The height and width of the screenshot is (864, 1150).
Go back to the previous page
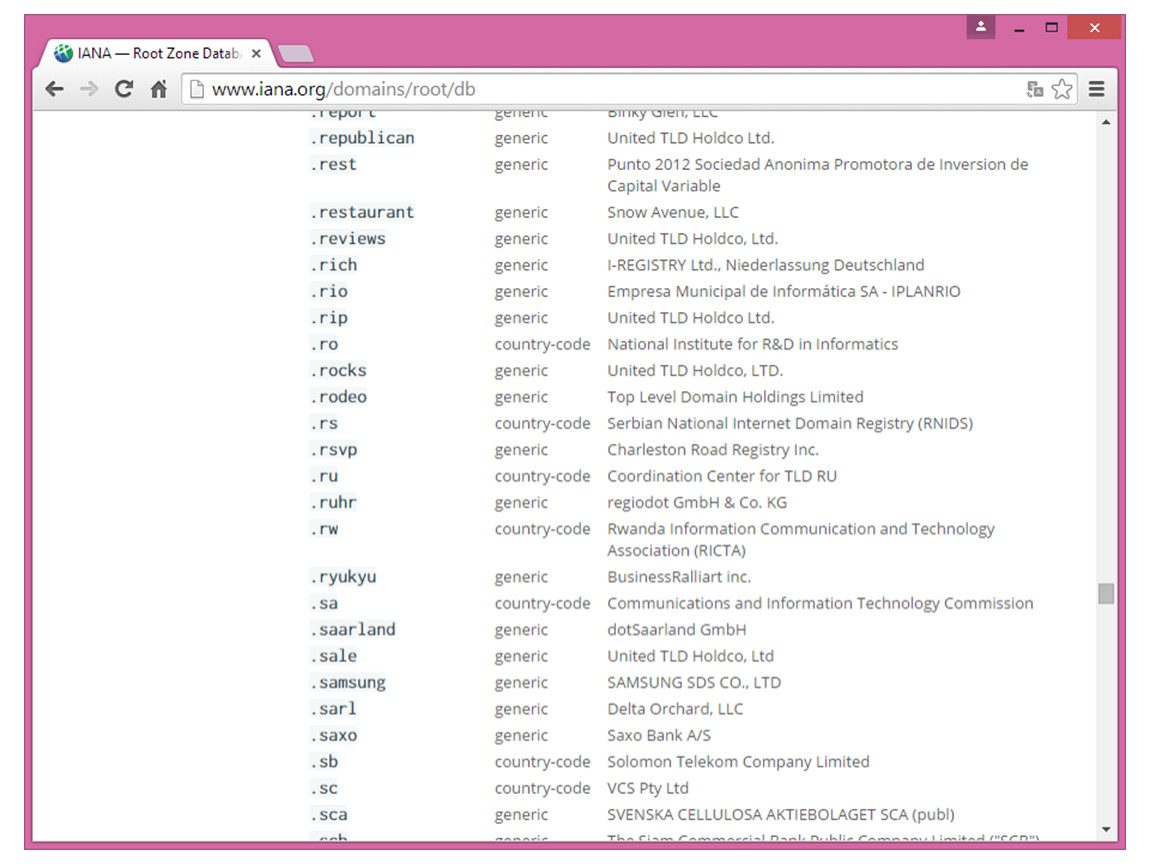coord(54,89)
